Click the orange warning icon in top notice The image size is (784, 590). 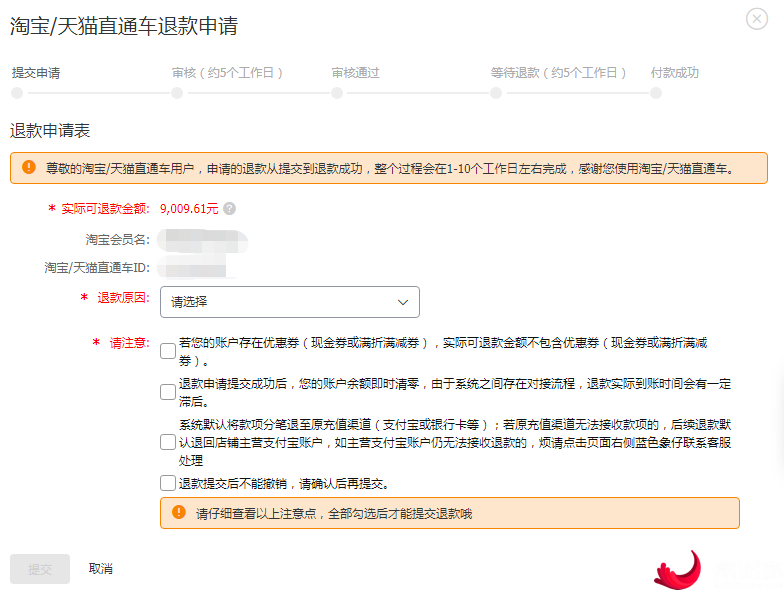[x=29, y=167]
